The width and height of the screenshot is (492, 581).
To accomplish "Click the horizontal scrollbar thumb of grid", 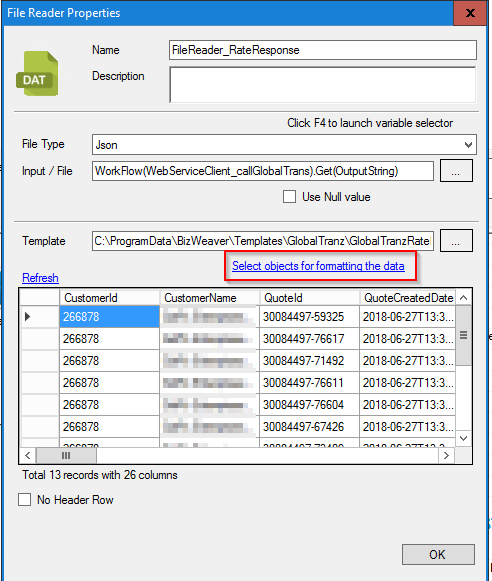I will click(x=66, y=455).
